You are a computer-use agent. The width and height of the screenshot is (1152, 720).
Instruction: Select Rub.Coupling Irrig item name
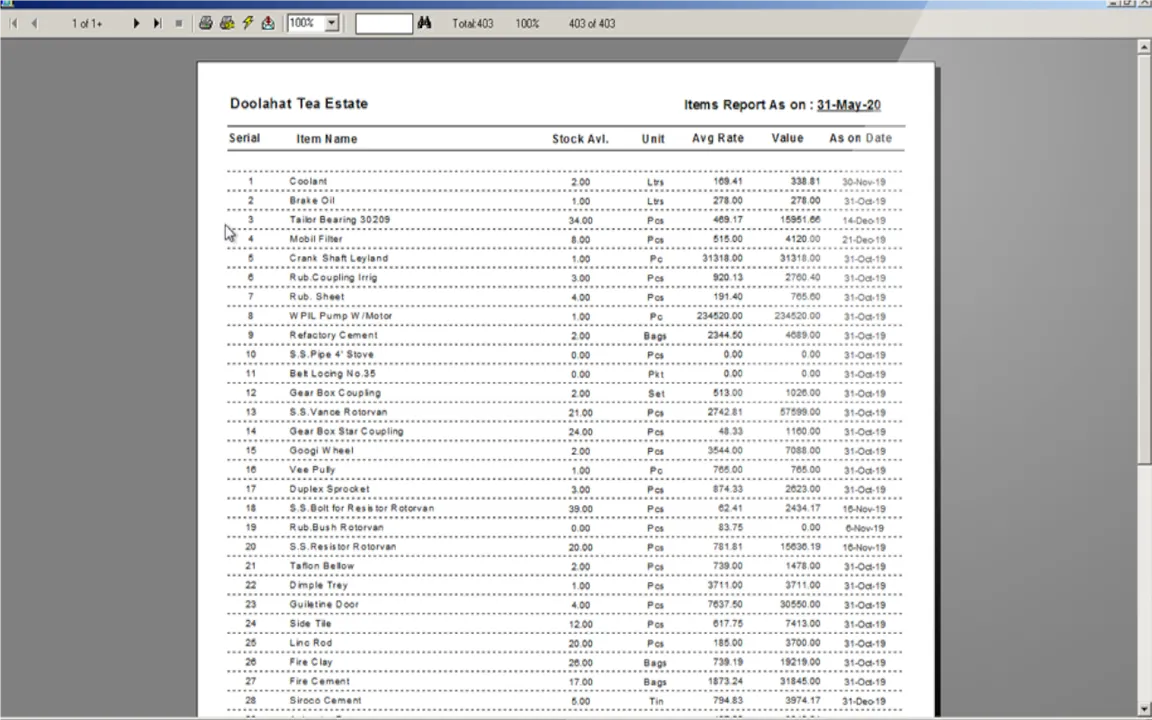[333, 278]
